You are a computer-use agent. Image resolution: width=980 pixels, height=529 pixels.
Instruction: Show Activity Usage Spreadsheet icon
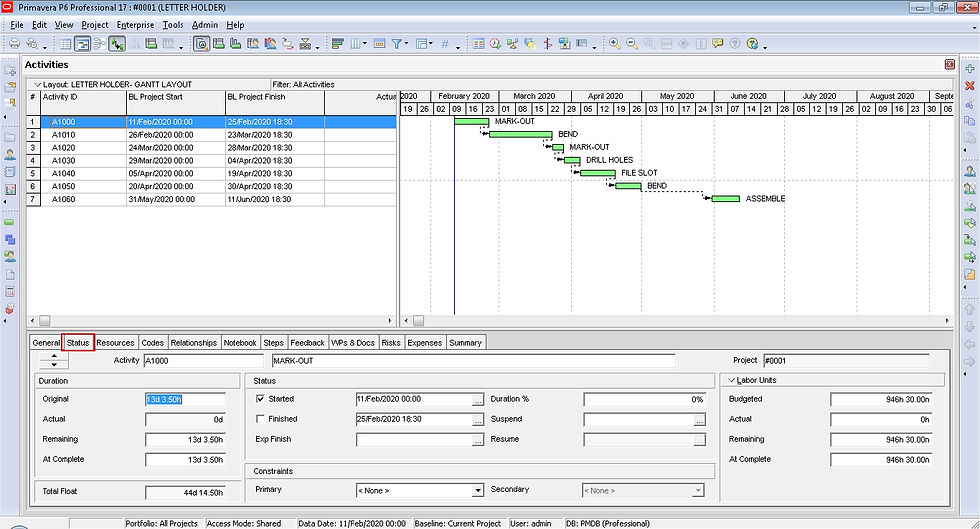coord(219,44)
